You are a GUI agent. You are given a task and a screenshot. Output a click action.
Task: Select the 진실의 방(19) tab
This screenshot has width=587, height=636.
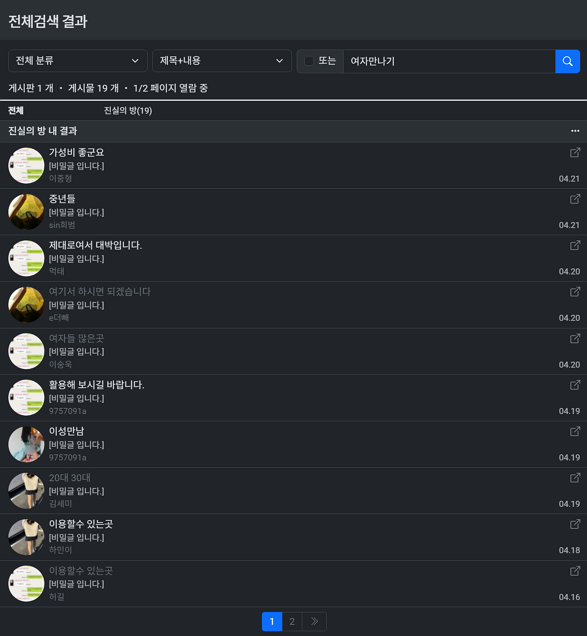pos(128,110)
